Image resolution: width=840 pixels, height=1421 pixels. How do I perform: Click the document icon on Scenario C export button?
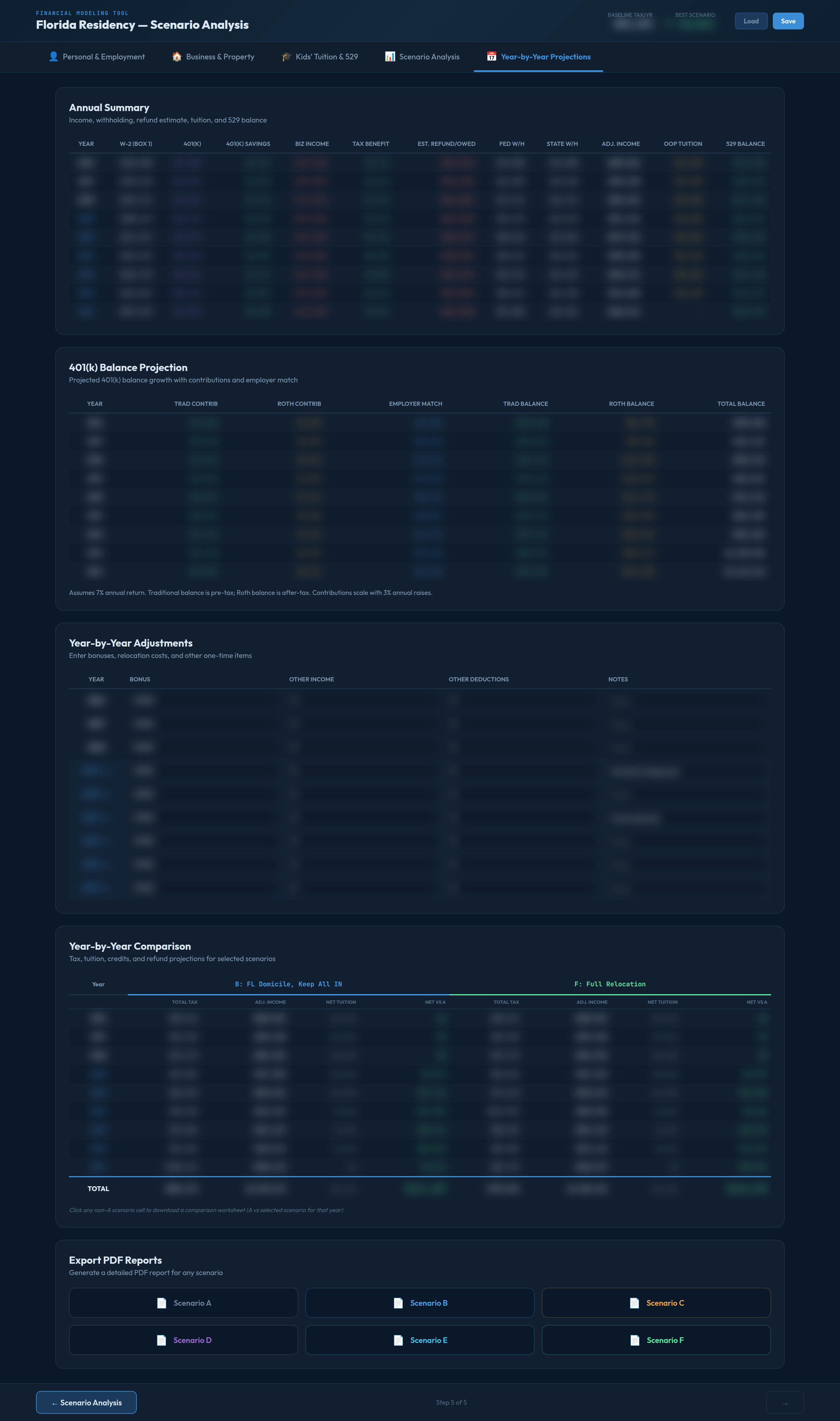coord(634,1303)
